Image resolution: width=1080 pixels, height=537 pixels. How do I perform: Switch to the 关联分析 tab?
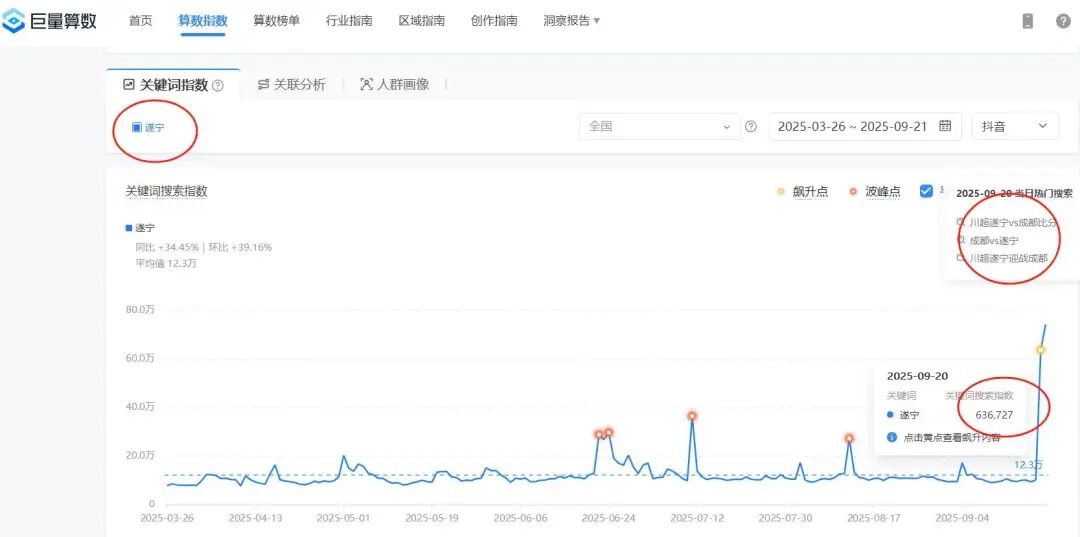(291, 85)
